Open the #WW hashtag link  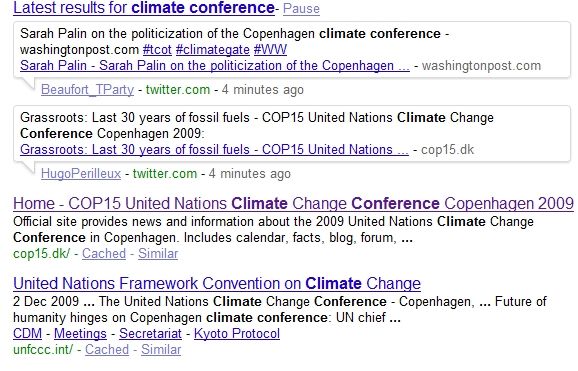(x=270, y=49)
